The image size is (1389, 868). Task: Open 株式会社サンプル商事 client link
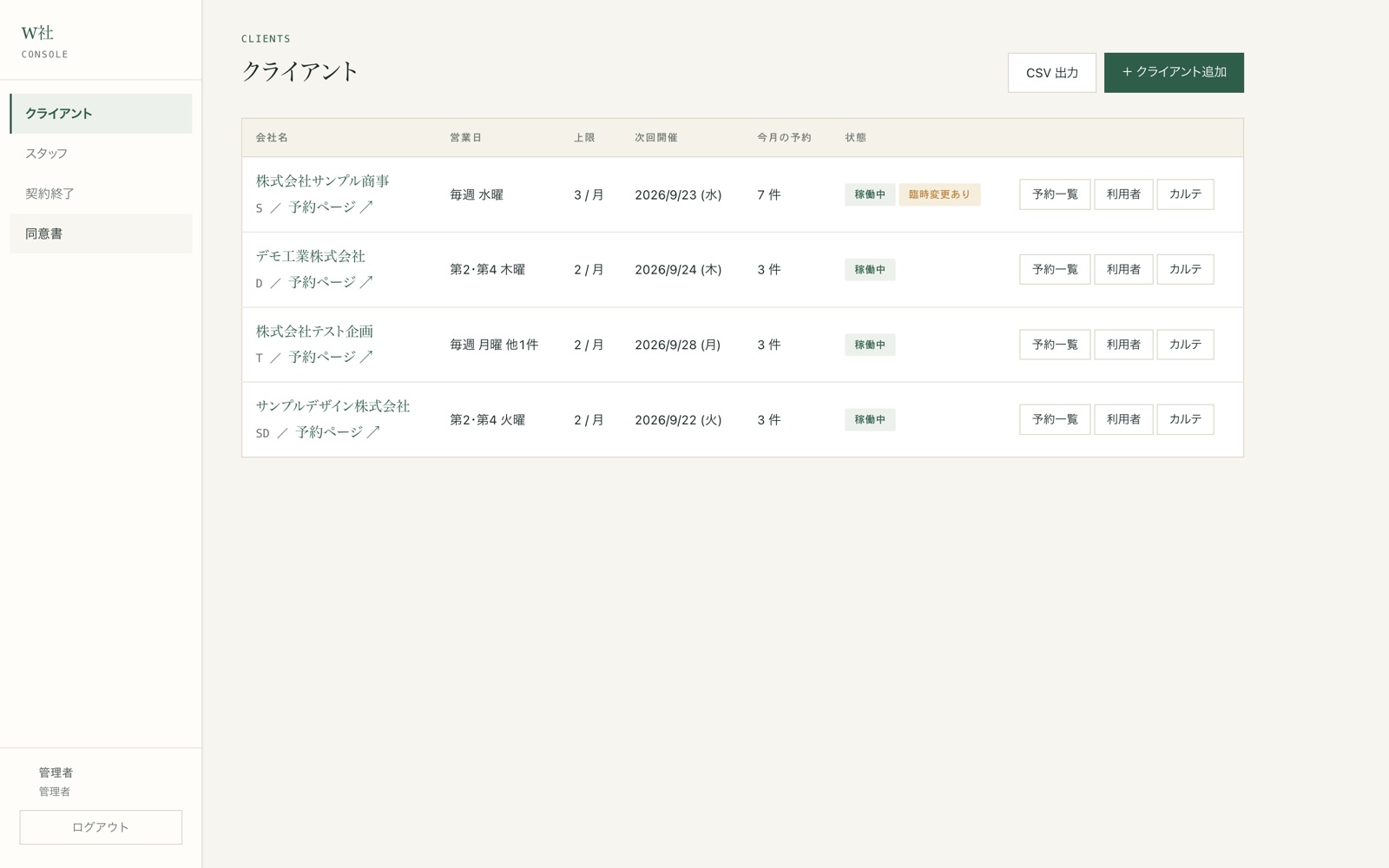pos(322,181)
